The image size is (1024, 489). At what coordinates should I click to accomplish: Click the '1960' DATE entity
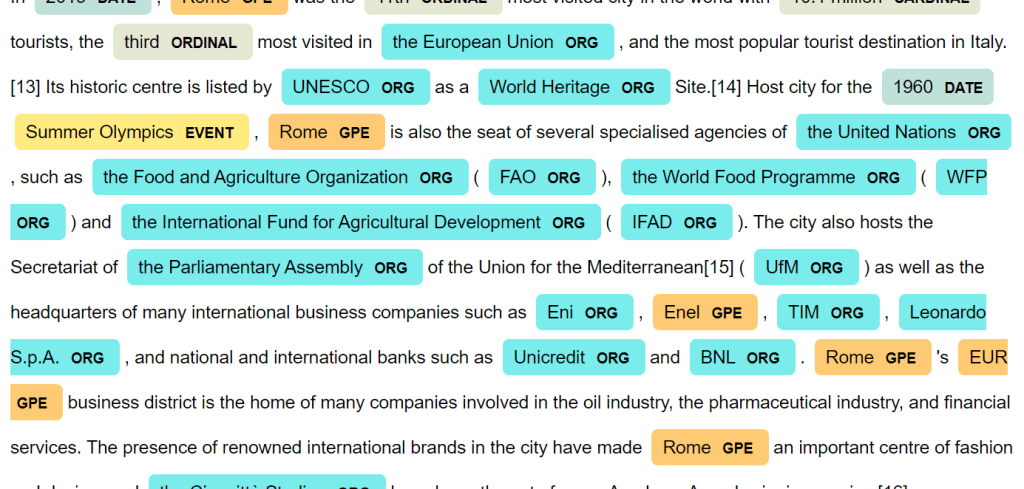tap(937, 87)
